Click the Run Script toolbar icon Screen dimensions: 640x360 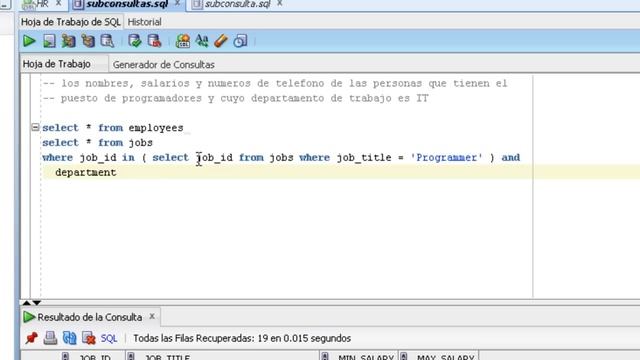click(x=49, y=41)
